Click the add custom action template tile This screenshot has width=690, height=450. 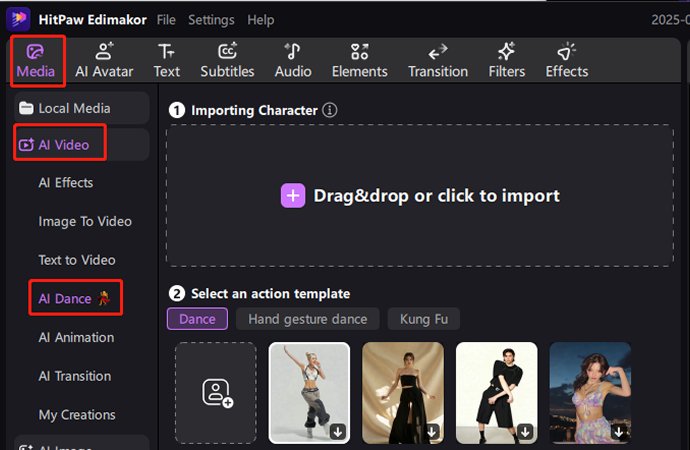[x=216, y=393]
